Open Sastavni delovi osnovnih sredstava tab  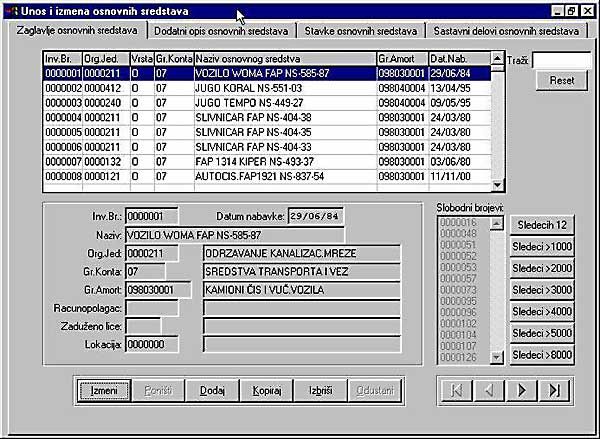(508, 31)
